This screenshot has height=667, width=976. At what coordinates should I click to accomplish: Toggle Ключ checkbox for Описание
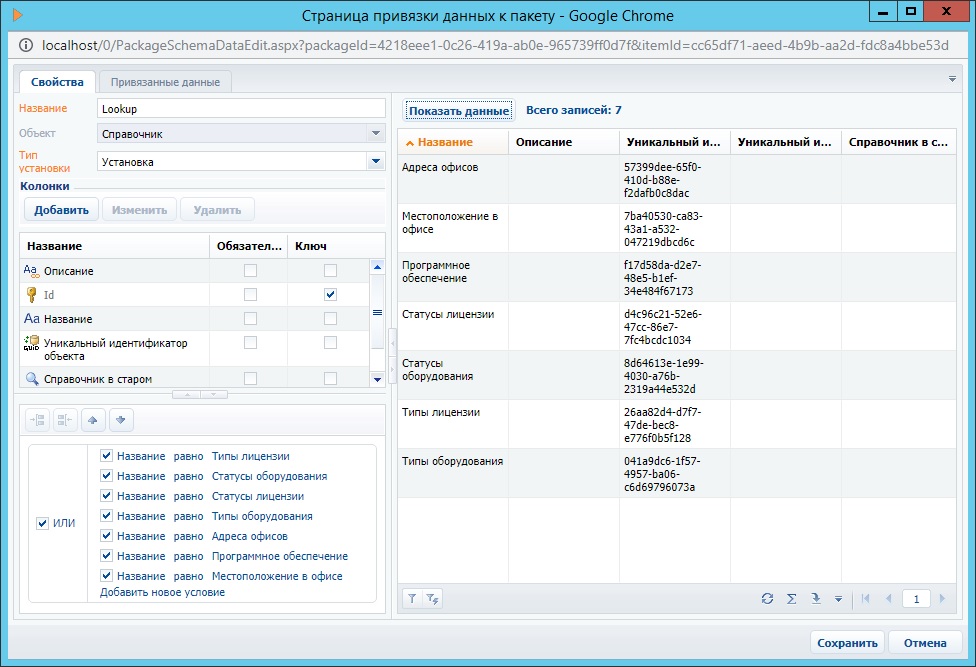click(x=331, y=271)
